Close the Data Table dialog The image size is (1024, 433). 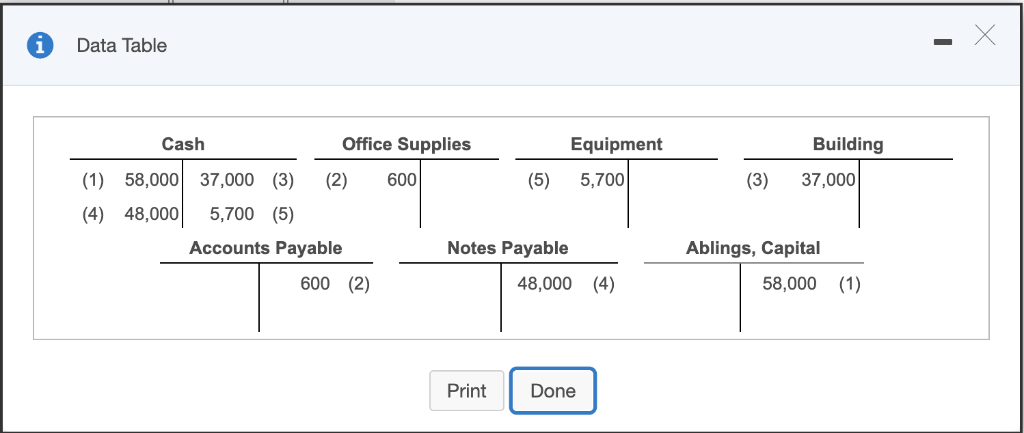point(985,35)
